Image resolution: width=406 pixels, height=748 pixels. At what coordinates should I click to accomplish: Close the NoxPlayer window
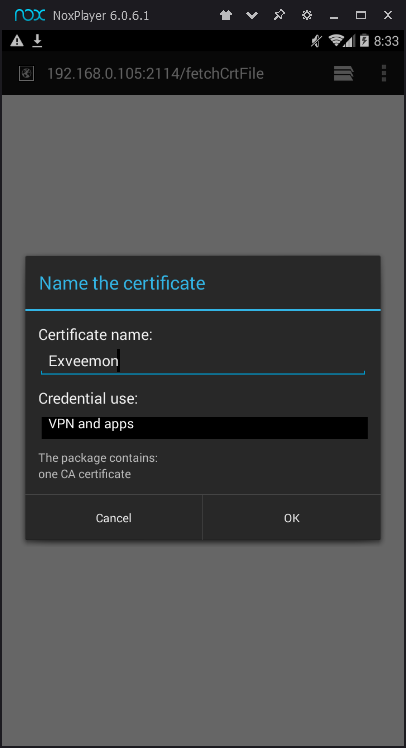coord(388,15)
